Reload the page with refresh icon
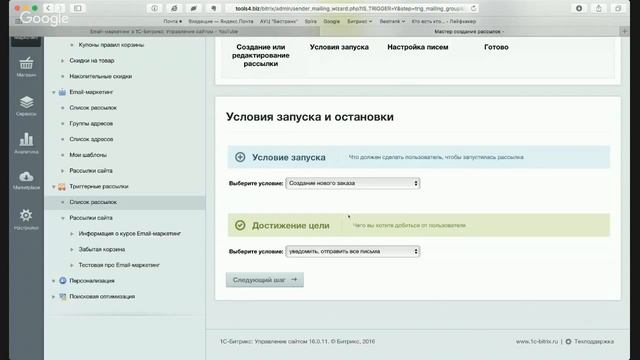640x360 pixels. (x=473, y=8)
